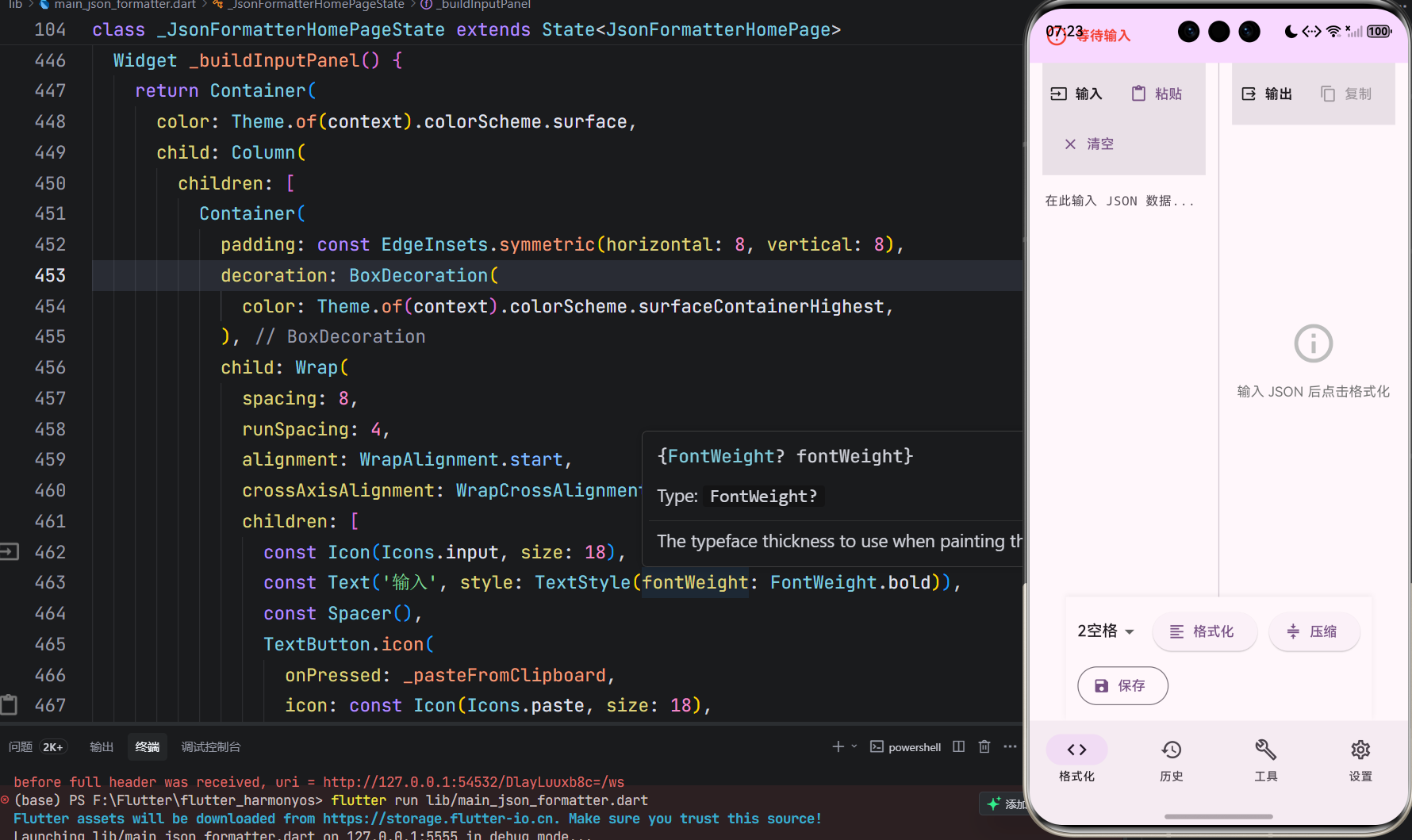Viewport: 1412px width, 840px height.
Task: Click line number 446 in the gutter
Action: point(50,60)
